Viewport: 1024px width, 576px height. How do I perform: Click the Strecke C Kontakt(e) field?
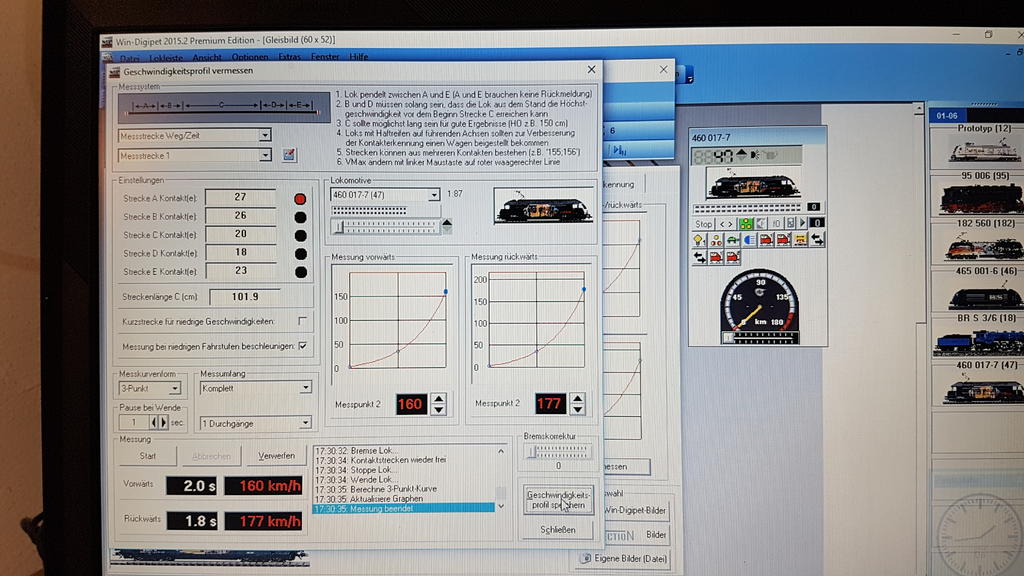(240, 234)
